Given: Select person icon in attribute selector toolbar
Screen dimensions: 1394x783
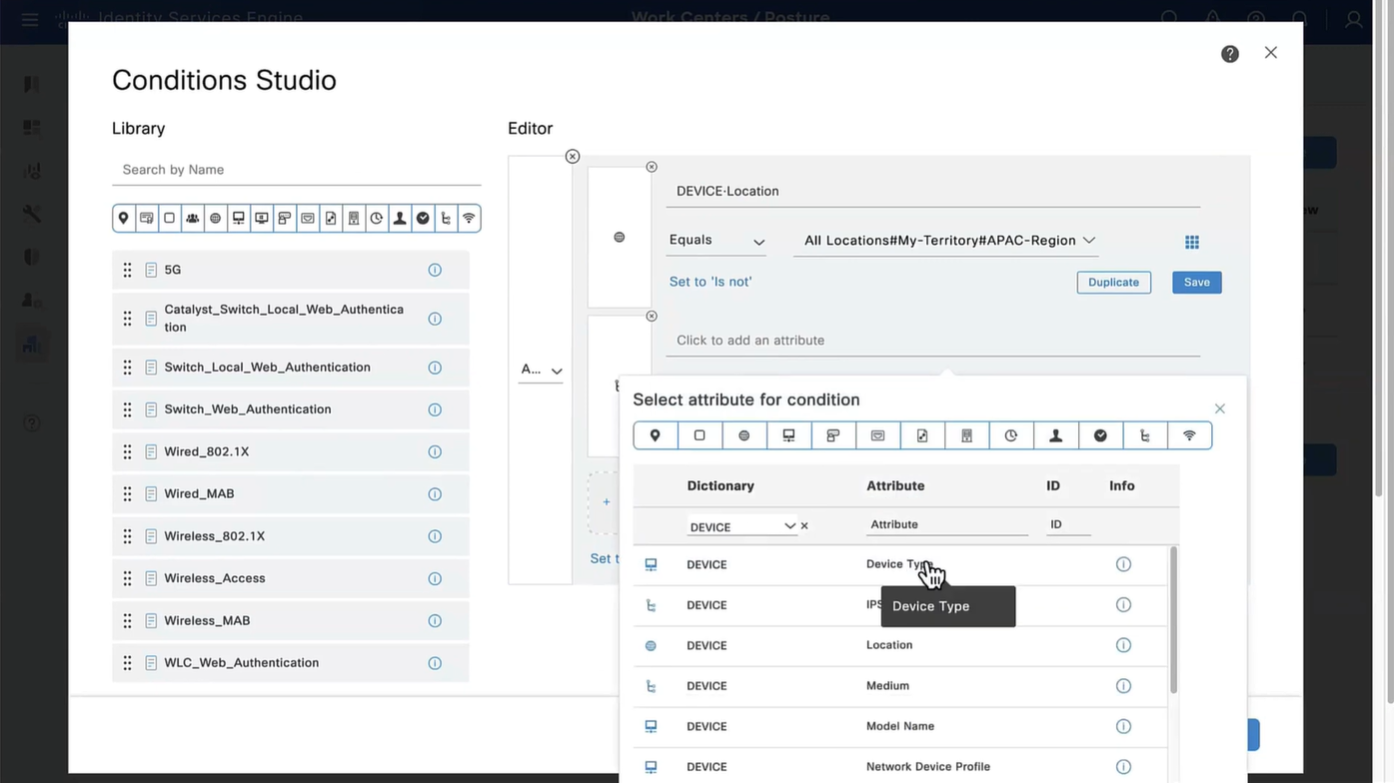Looking at the screenshot, I should click(1055, 436).
